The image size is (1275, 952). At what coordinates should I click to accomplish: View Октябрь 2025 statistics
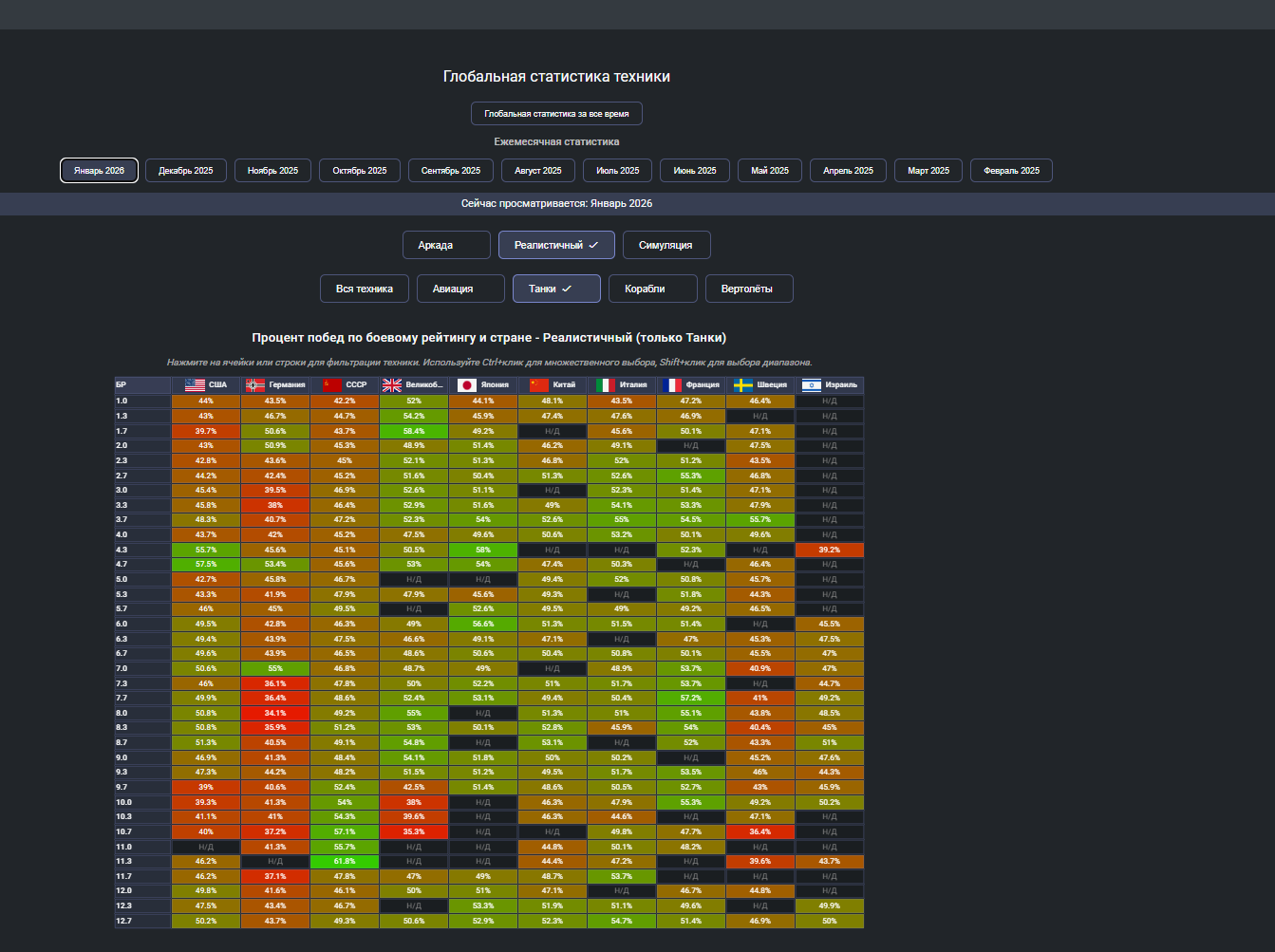point(360,171)
